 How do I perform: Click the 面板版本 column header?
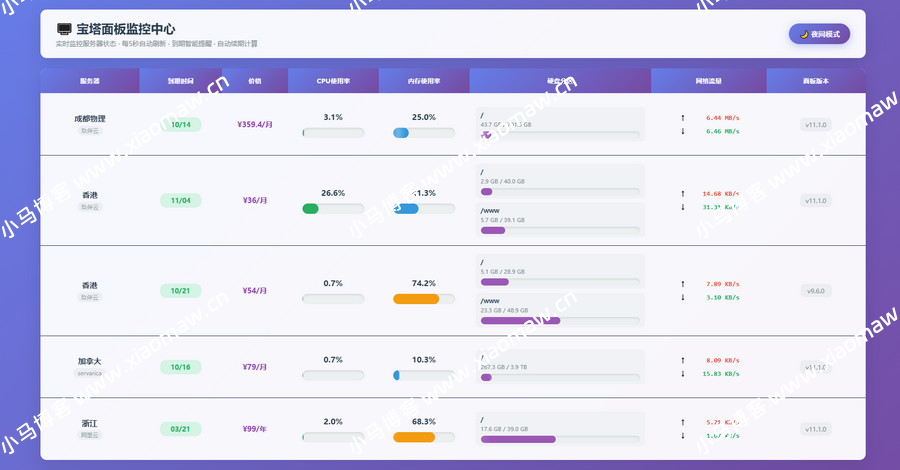pyautogui.click(x=816, y=80)
